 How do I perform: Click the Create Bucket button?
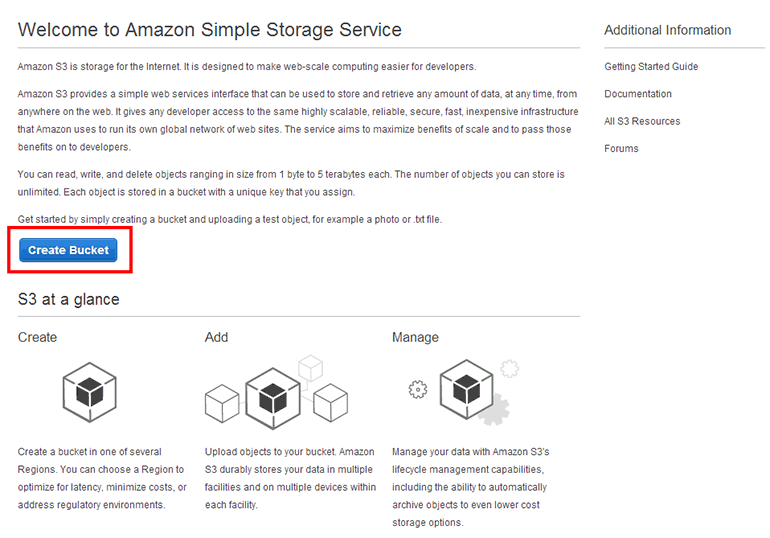pos(68,250)
